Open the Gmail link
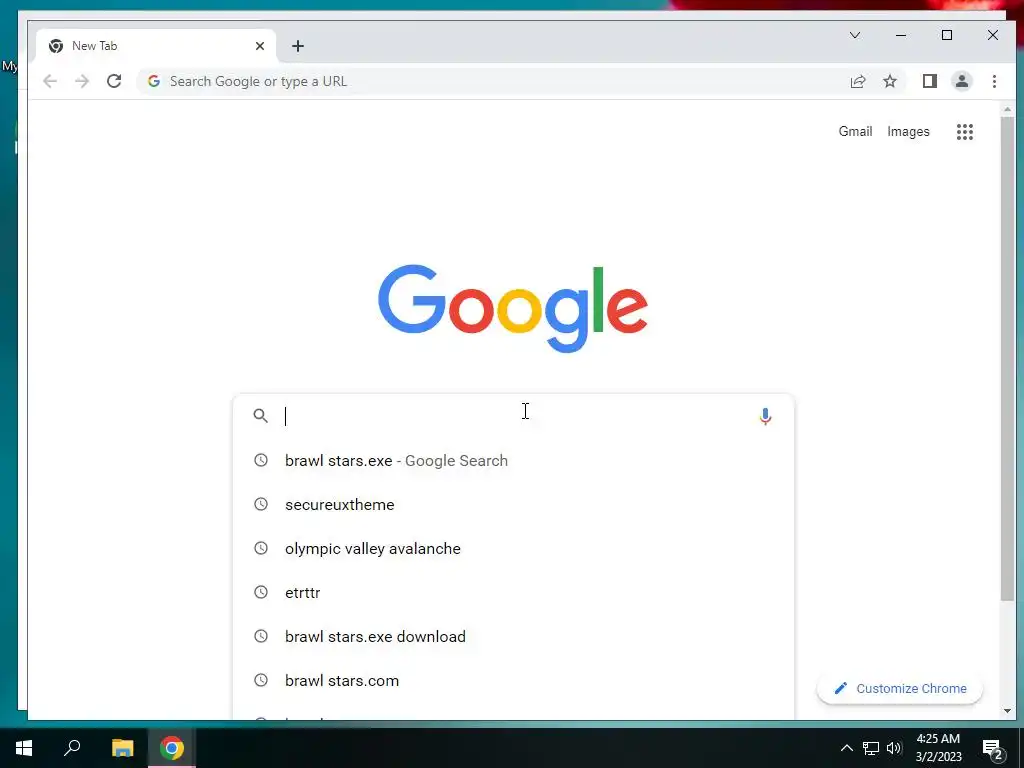Viewport: 1024px width, 768px height. [x=856, y=131]
